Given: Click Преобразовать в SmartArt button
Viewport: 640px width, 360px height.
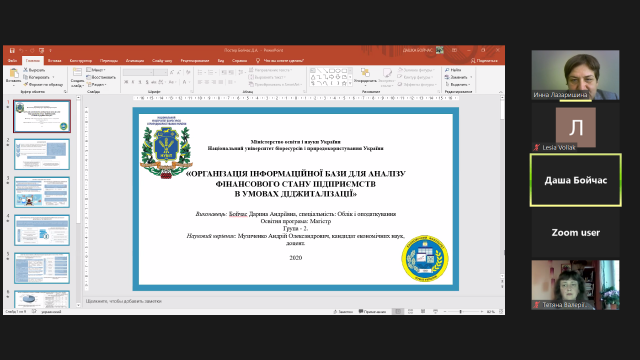Looking at the screenshot, I should (x=276, y=84).
